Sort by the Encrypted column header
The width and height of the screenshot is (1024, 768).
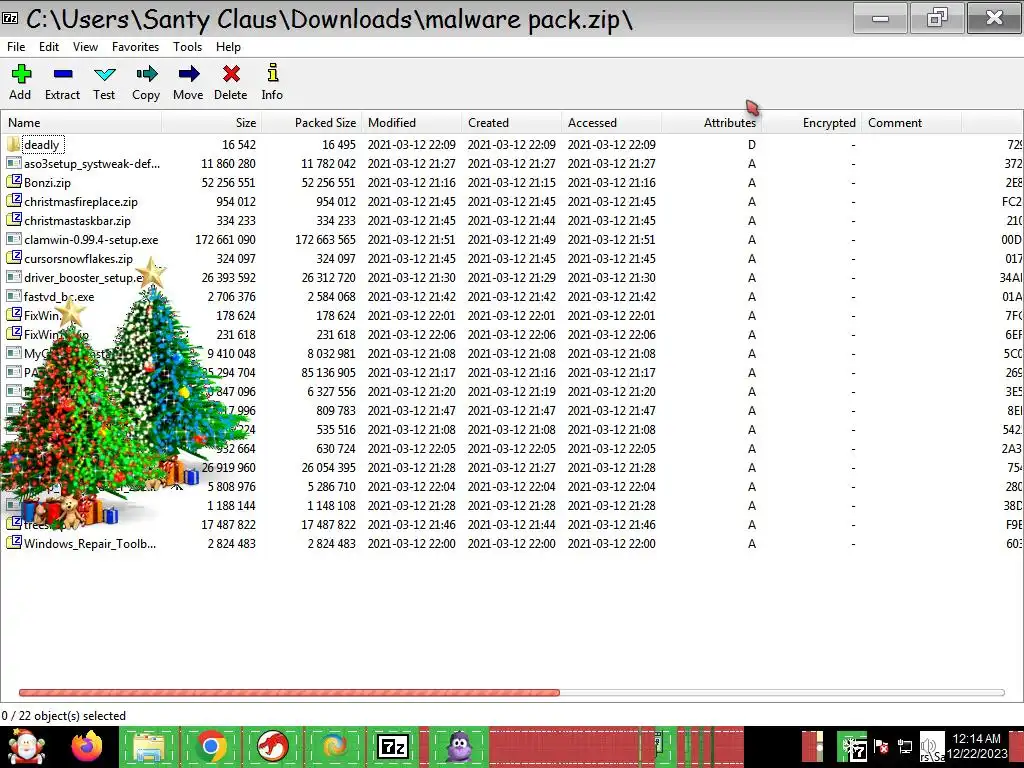(x=811, y=123)
